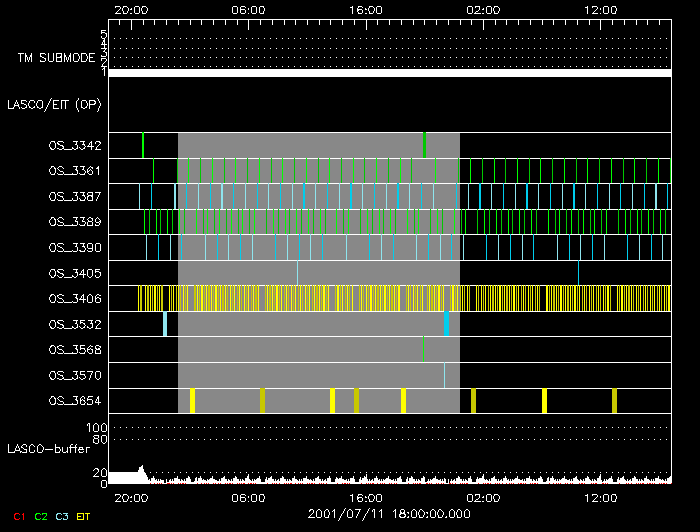
Task: Click the red C1 legend label
Action: (16, 516)
